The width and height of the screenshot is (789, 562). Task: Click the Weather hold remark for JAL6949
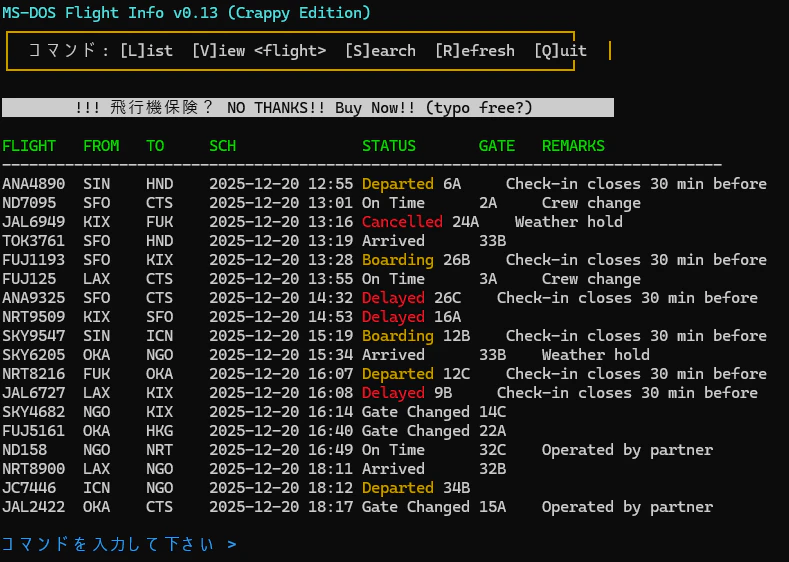(569, 222)
